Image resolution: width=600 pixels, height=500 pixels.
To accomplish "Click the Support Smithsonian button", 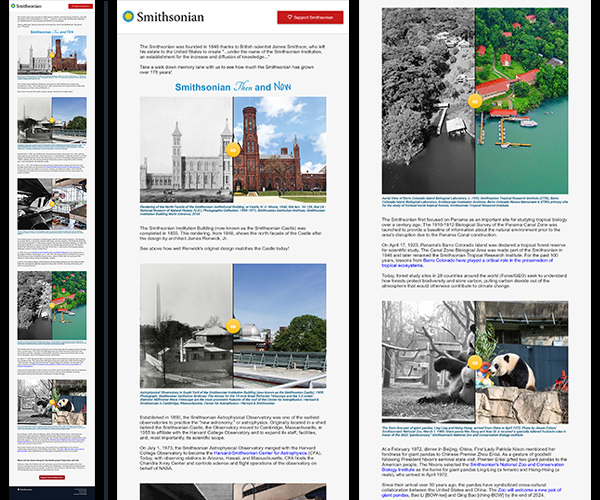I will coord(300,18).
